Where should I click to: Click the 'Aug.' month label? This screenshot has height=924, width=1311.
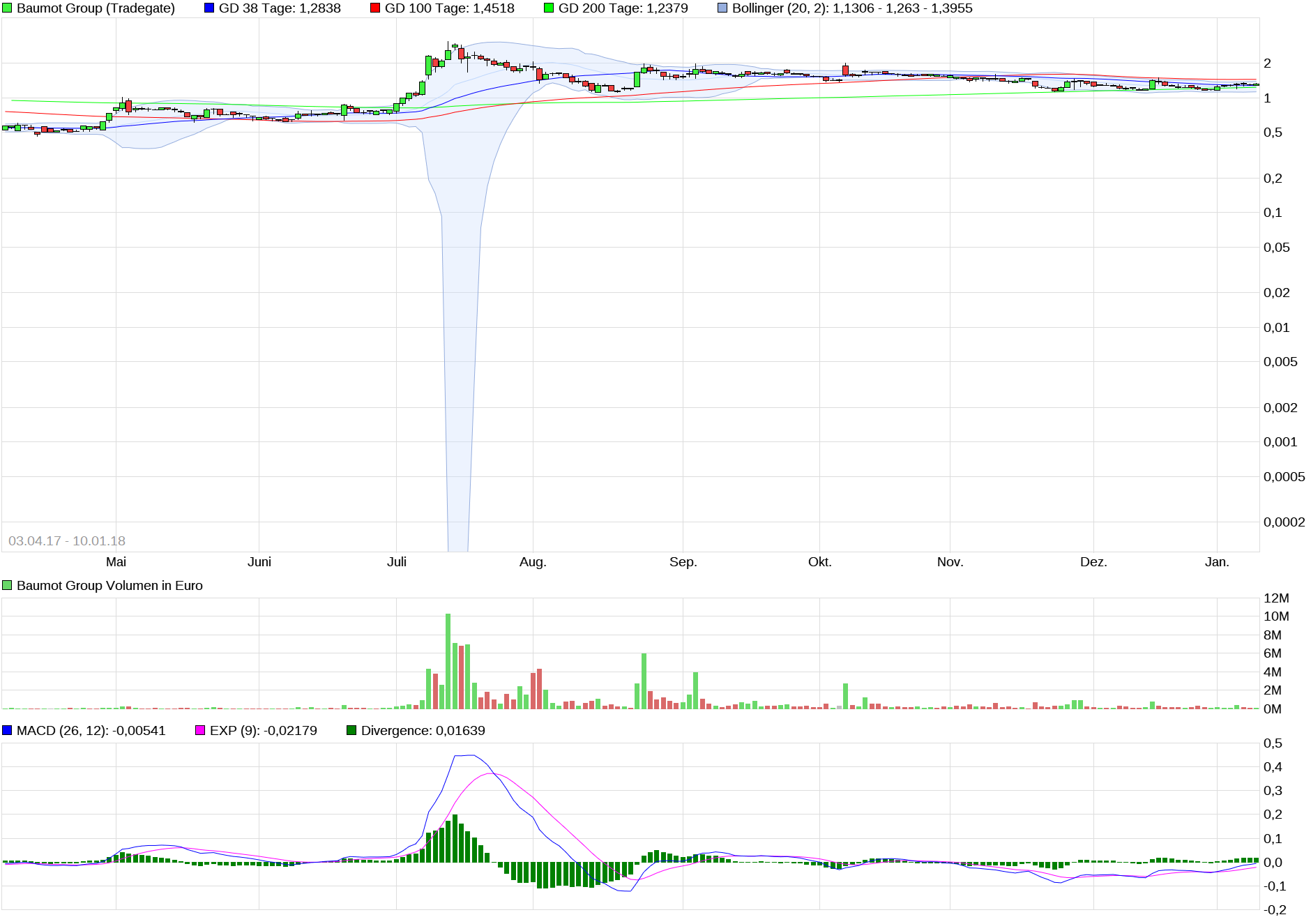click(x=533, y=562)
